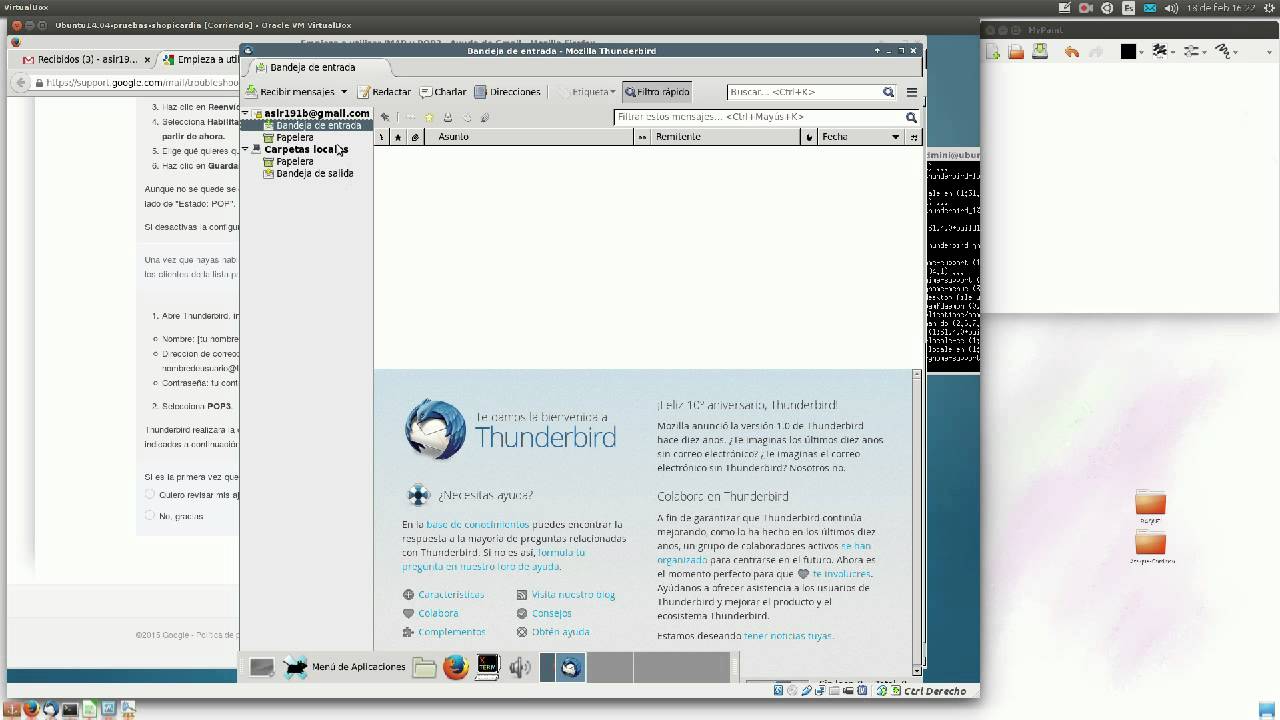The image size is (1280, 720).
Task: Click open file icon in MyPaint
Action: (x=1016, y=51)
